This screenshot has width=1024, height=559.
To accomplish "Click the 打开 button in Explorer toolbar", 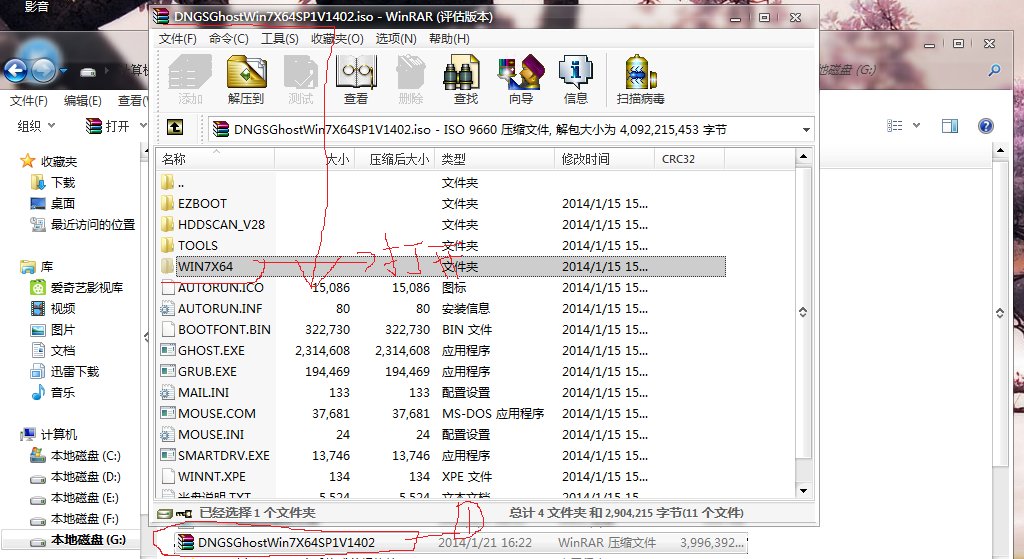I will pyautogui.click(x=108, y=125).
